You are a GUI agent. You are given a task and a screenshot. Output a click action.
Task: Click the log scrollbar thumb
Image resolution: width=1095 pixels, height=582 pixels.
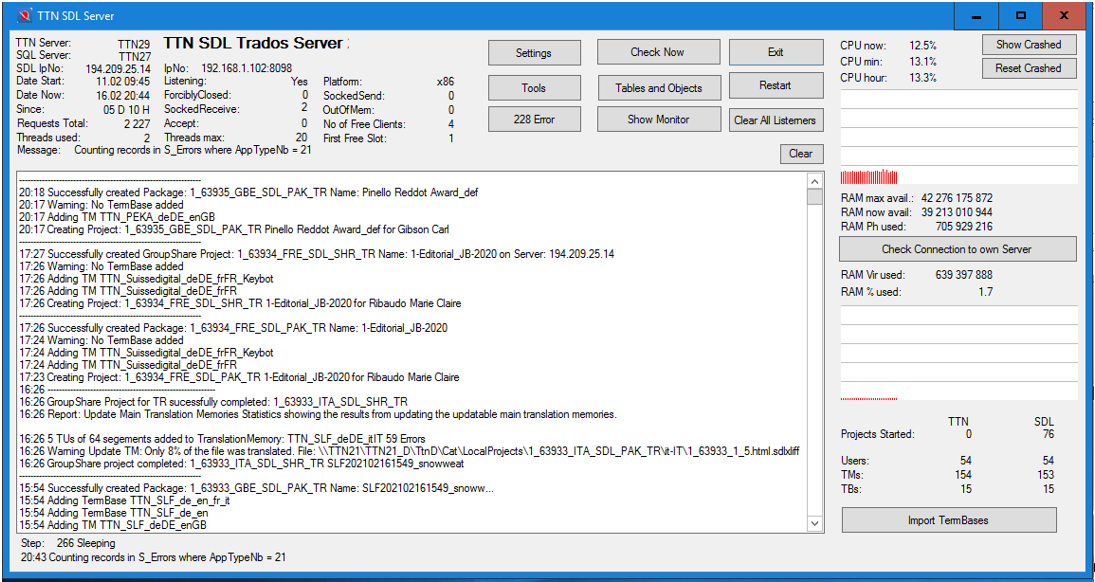(815, 197)
